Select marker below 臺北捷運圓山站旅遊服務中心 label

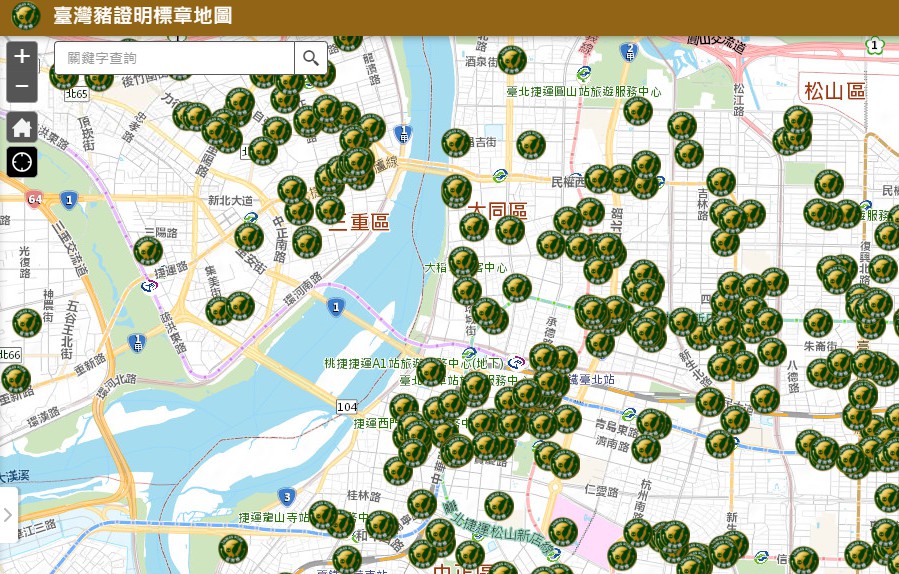tap(638, 111)
